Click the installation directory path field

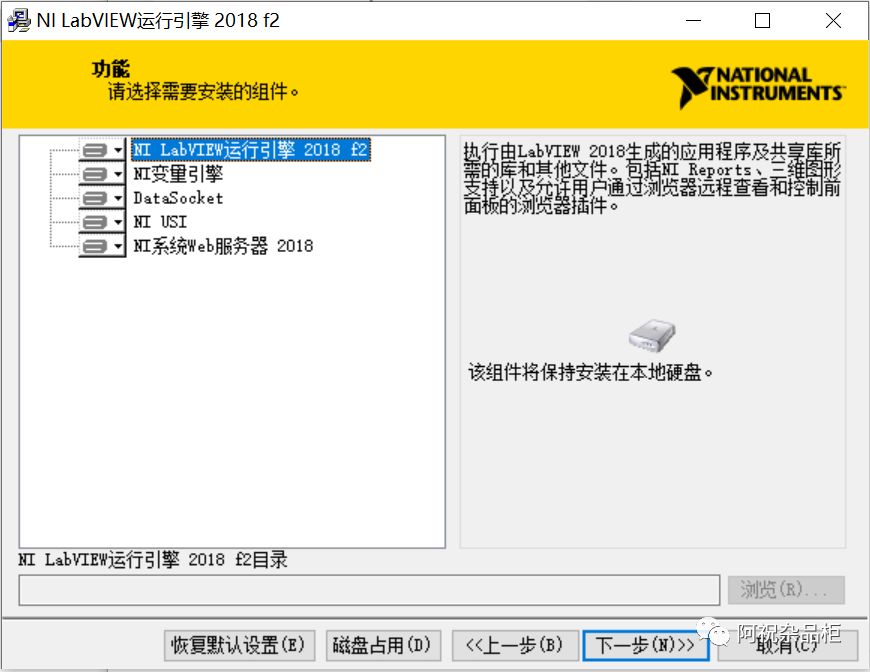click(x=370, y=590)
